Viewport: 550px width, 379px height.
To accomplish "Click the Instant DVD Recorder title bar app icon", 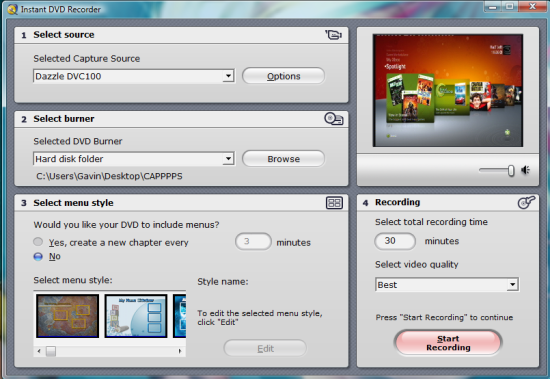I will click(12, 9).
